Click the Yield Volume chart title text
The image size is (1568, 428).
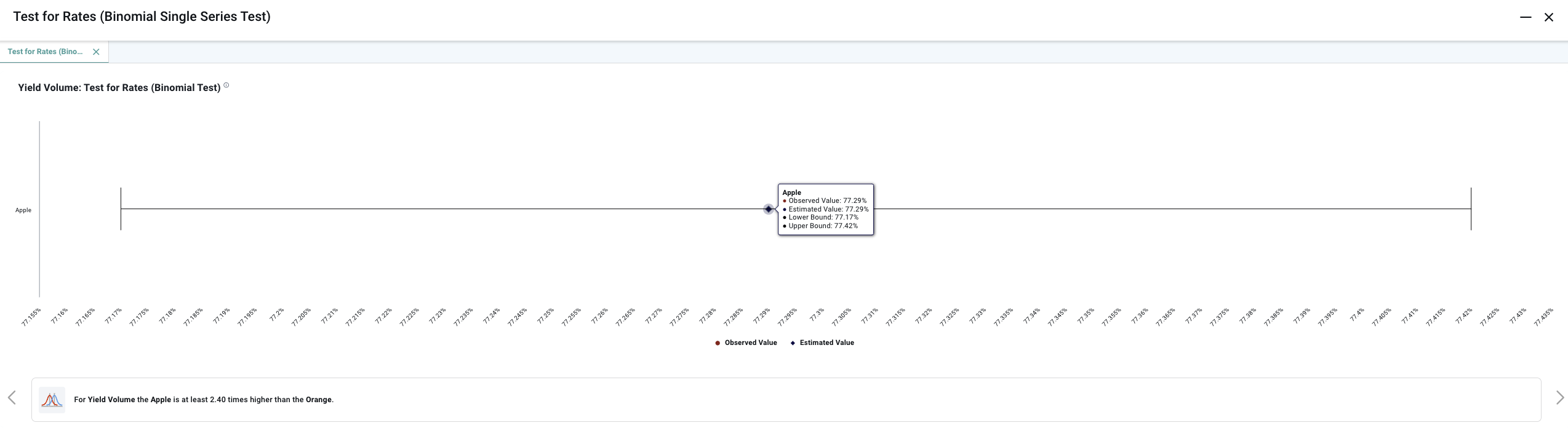pyautogui.click(x=119, y=88)
